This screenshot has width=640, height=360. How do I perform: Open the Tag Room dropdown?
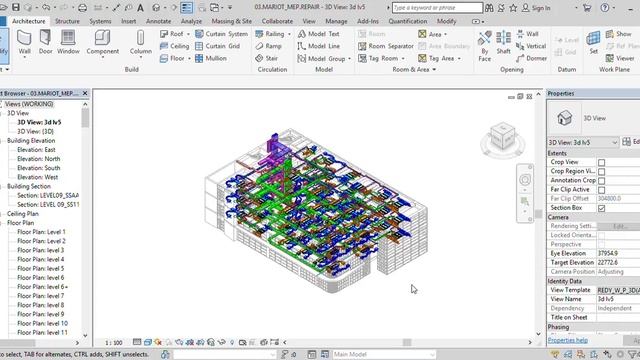pos(403,59)
